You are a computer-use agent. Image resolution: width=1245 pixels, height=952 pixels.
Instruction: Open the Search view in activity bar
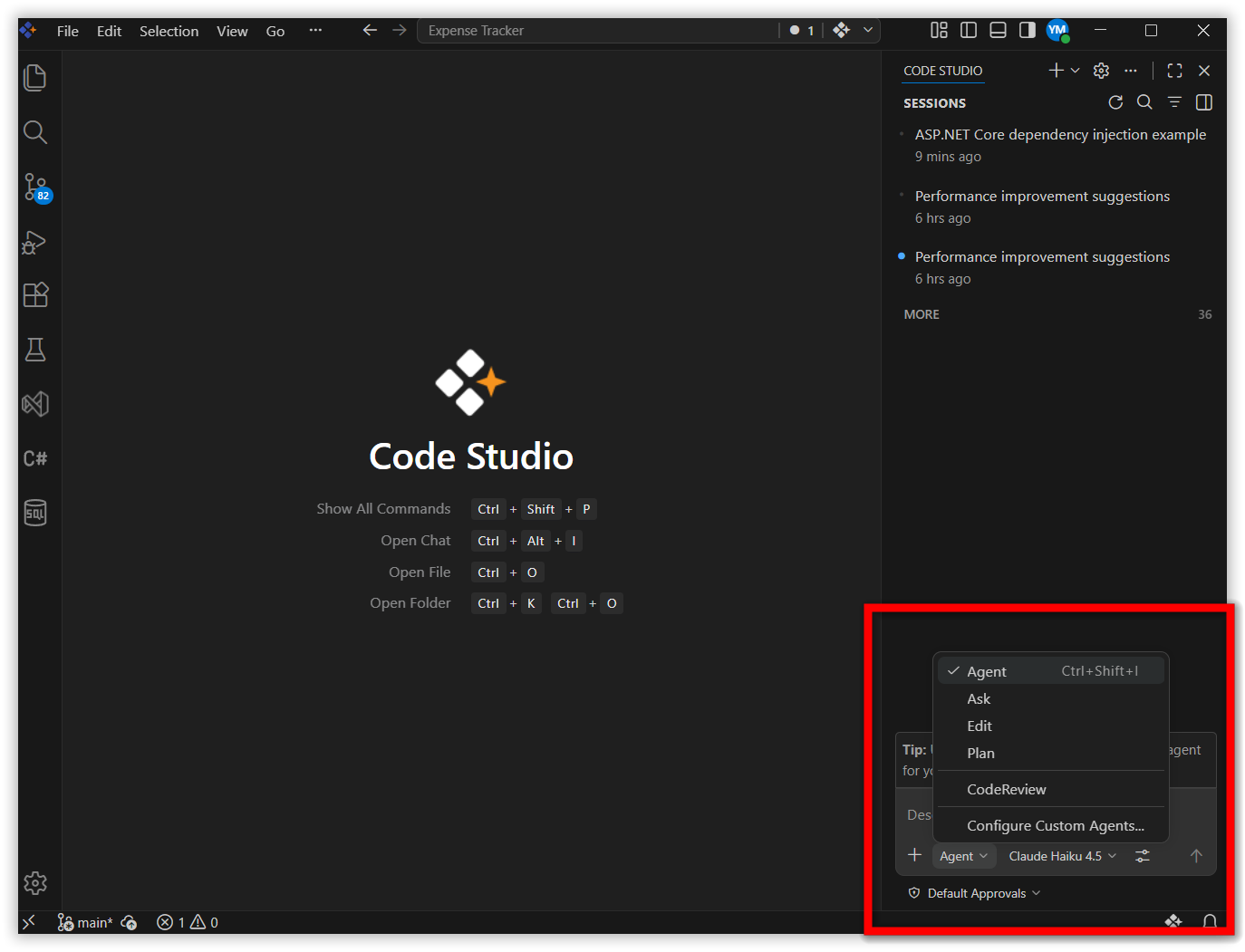click(35, 132)
